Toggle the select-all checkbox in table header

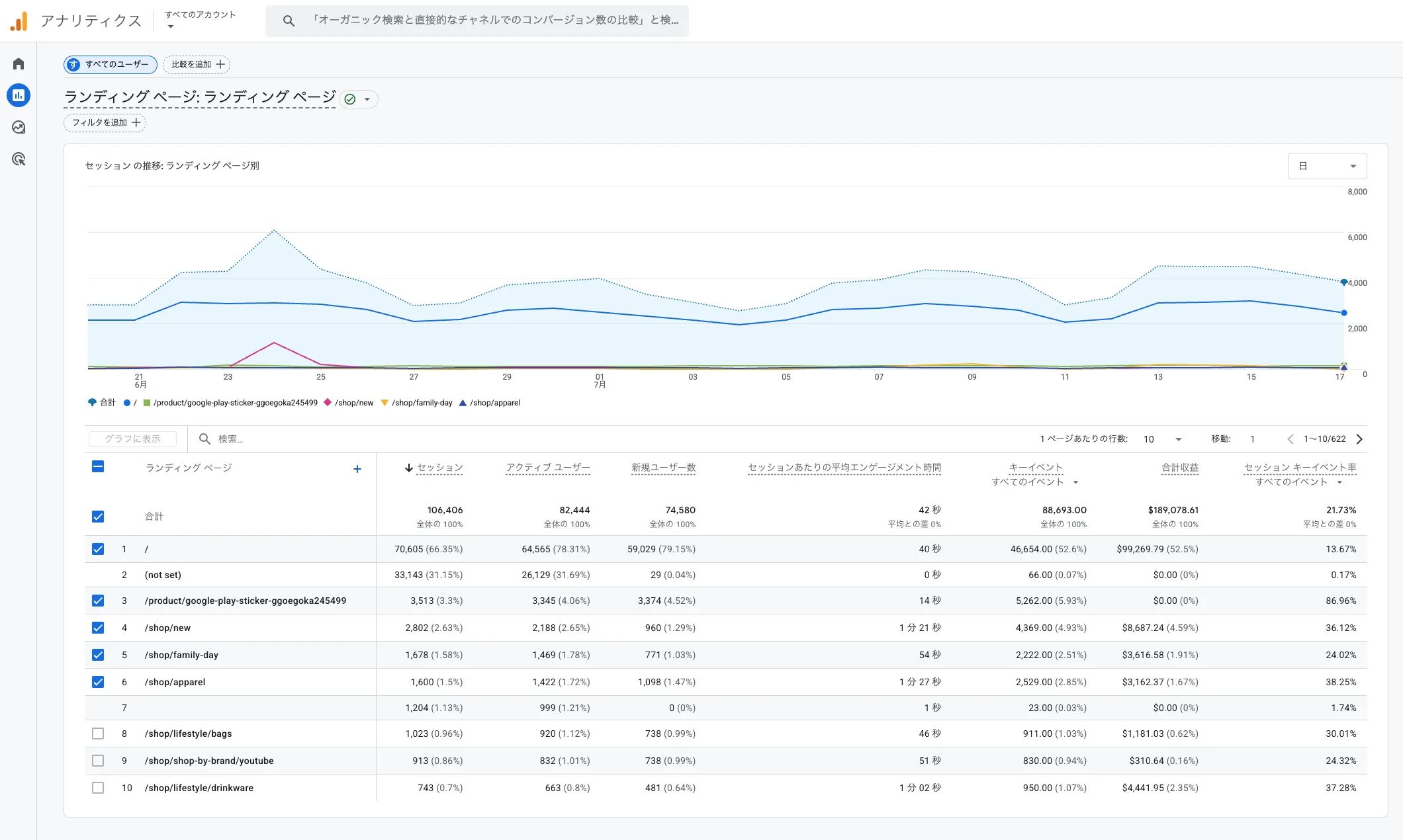[98, 466]
